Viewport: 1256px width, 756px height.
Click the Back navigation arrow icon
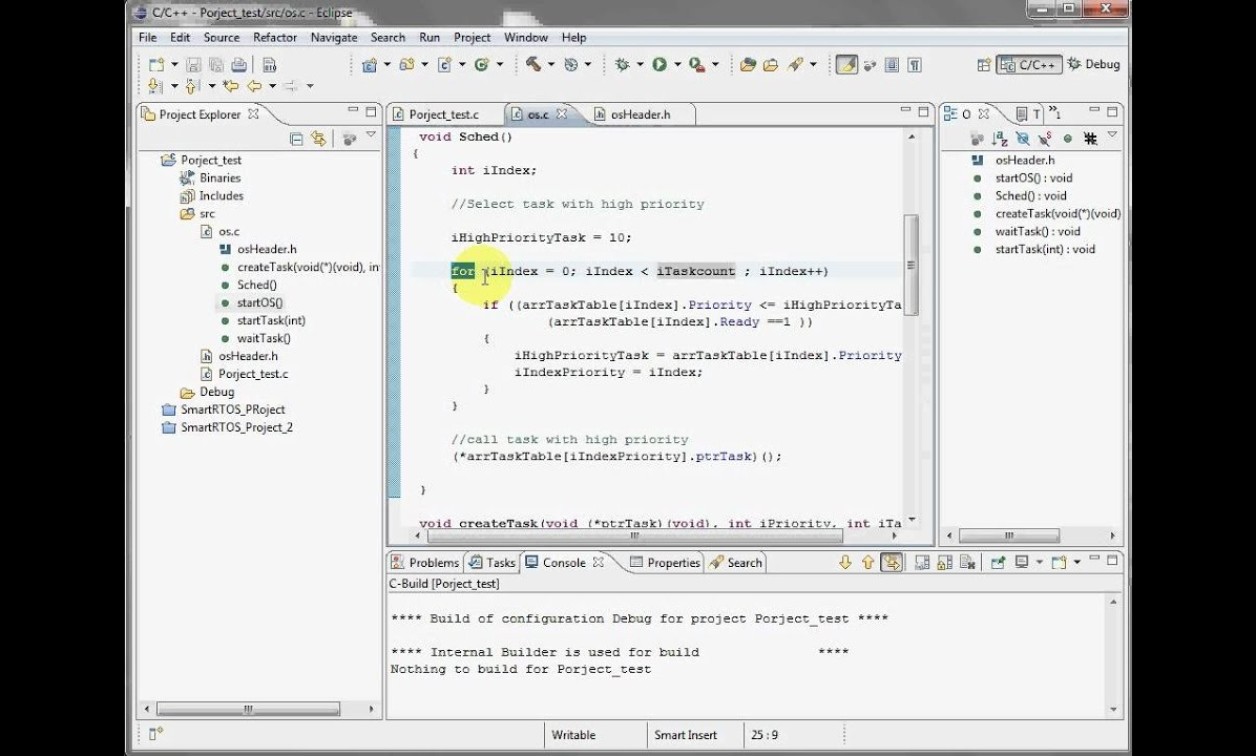254,86
